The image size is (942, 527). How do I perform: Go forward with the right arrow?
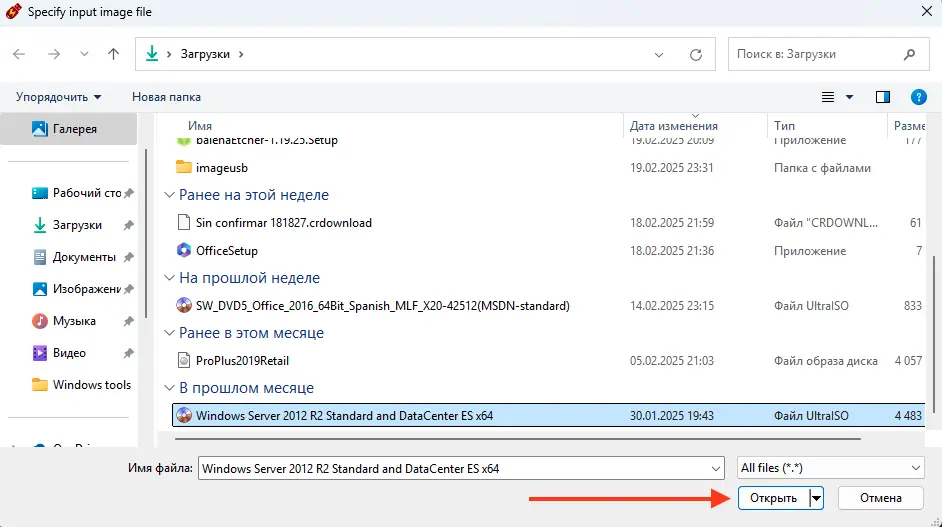click(54, 54)
